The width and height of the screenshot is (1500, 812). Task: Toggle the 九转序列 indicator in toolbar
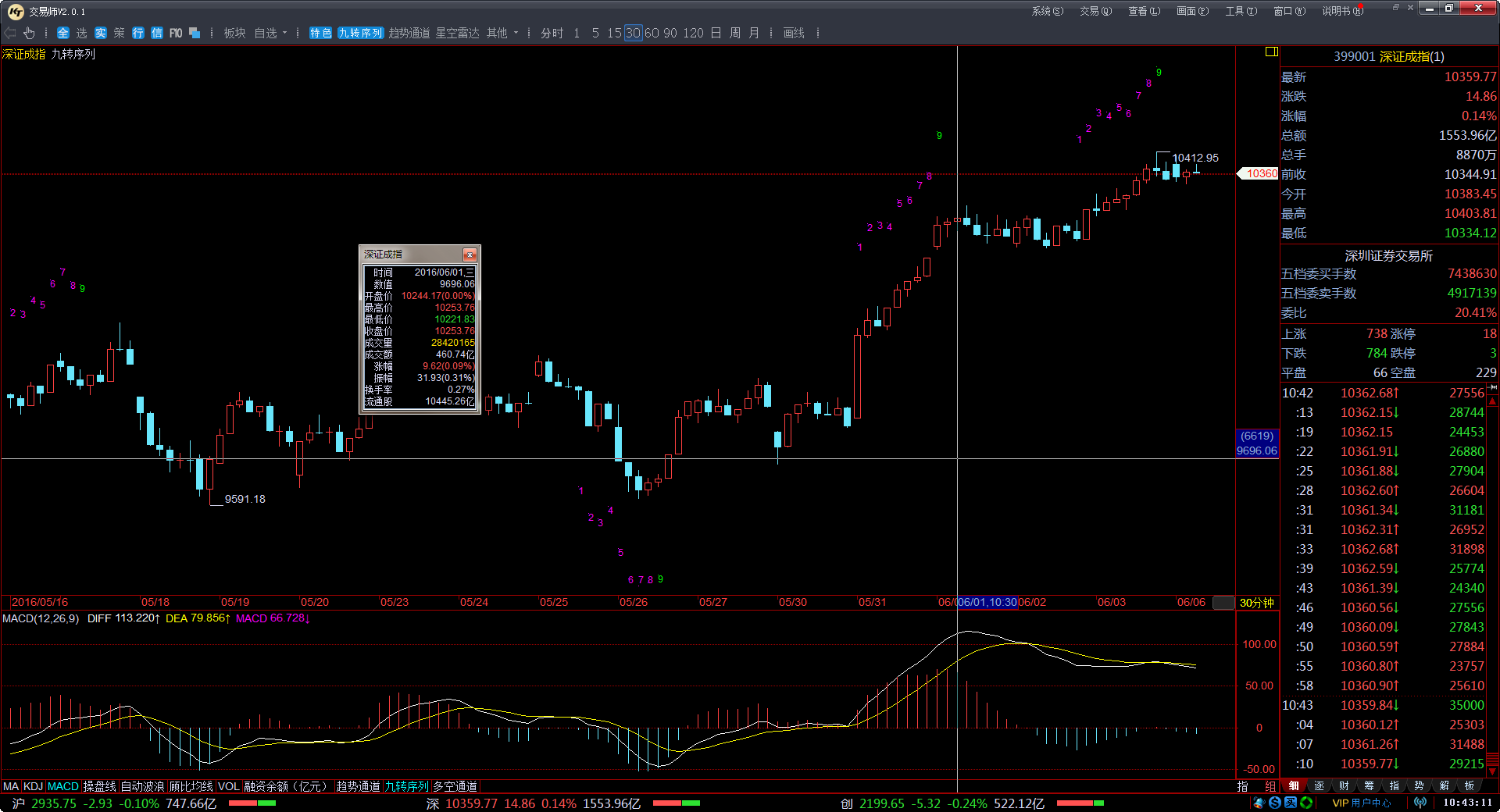[360, 33]
